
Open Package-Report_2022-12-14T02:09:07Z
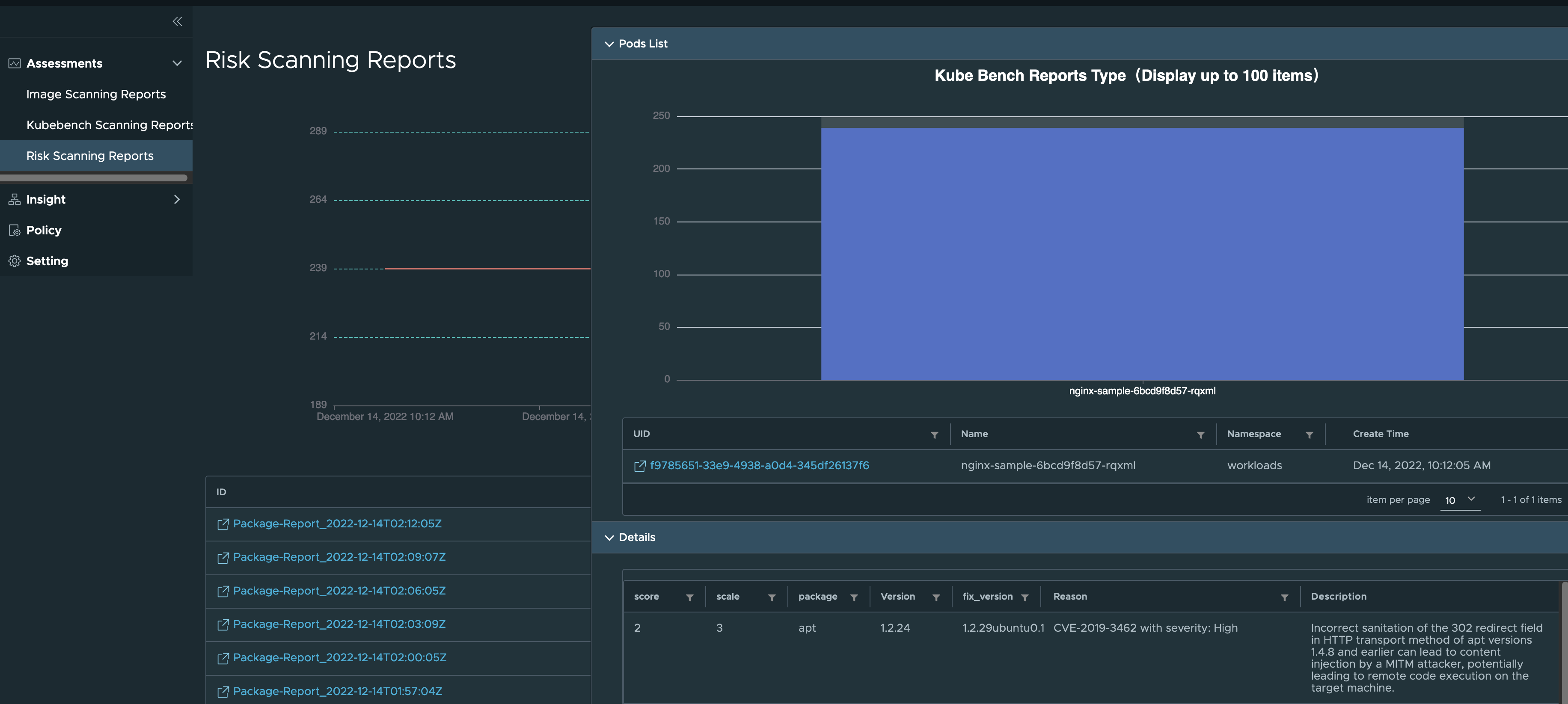pos(340,557)
